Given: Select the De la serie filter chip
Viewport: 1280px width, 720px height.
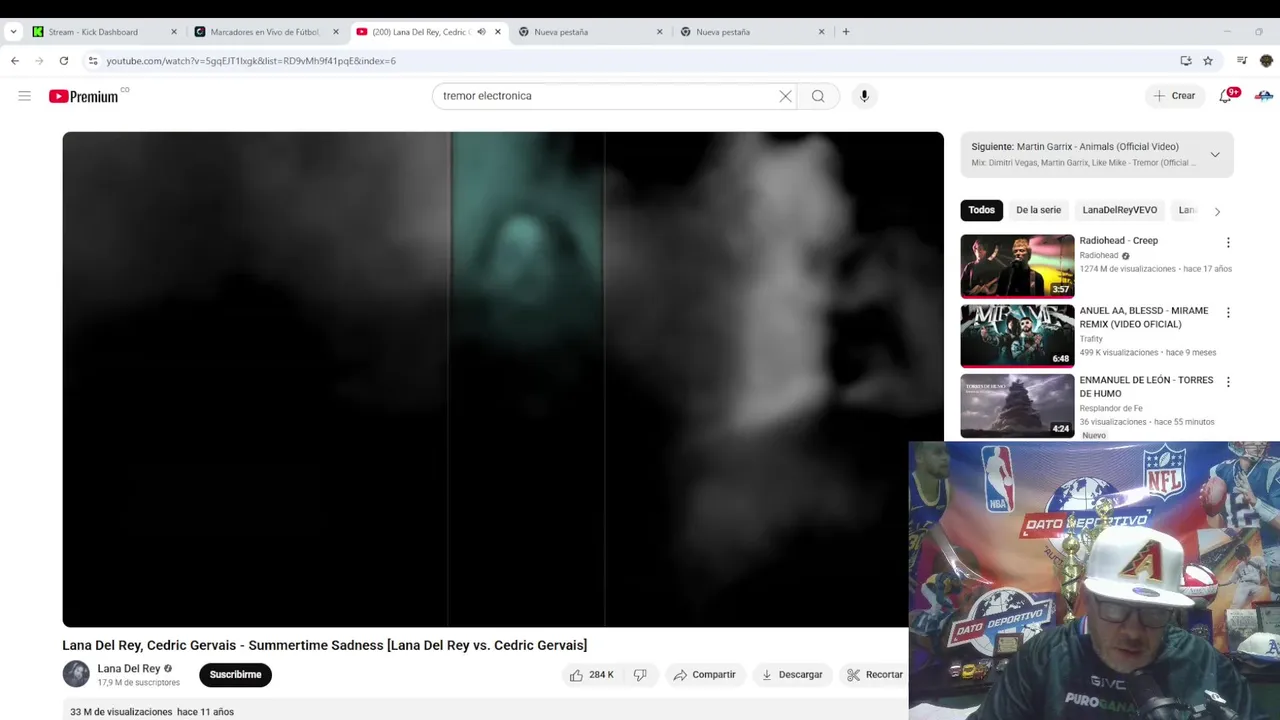Looking at the screenshot, I should (1038, 210).
